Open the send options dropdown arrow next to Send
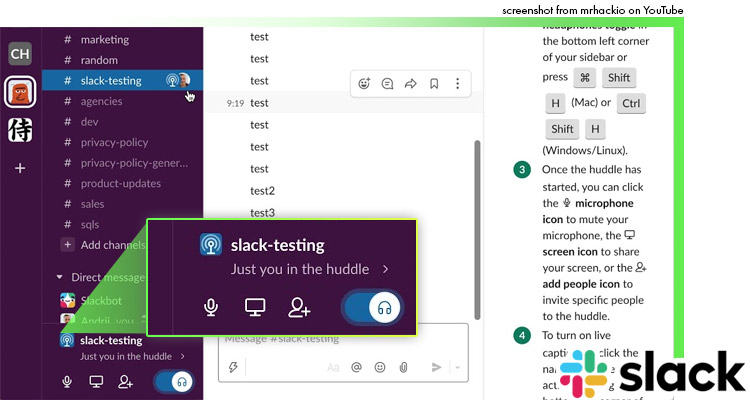750x400 pixels. pos(457,367)
